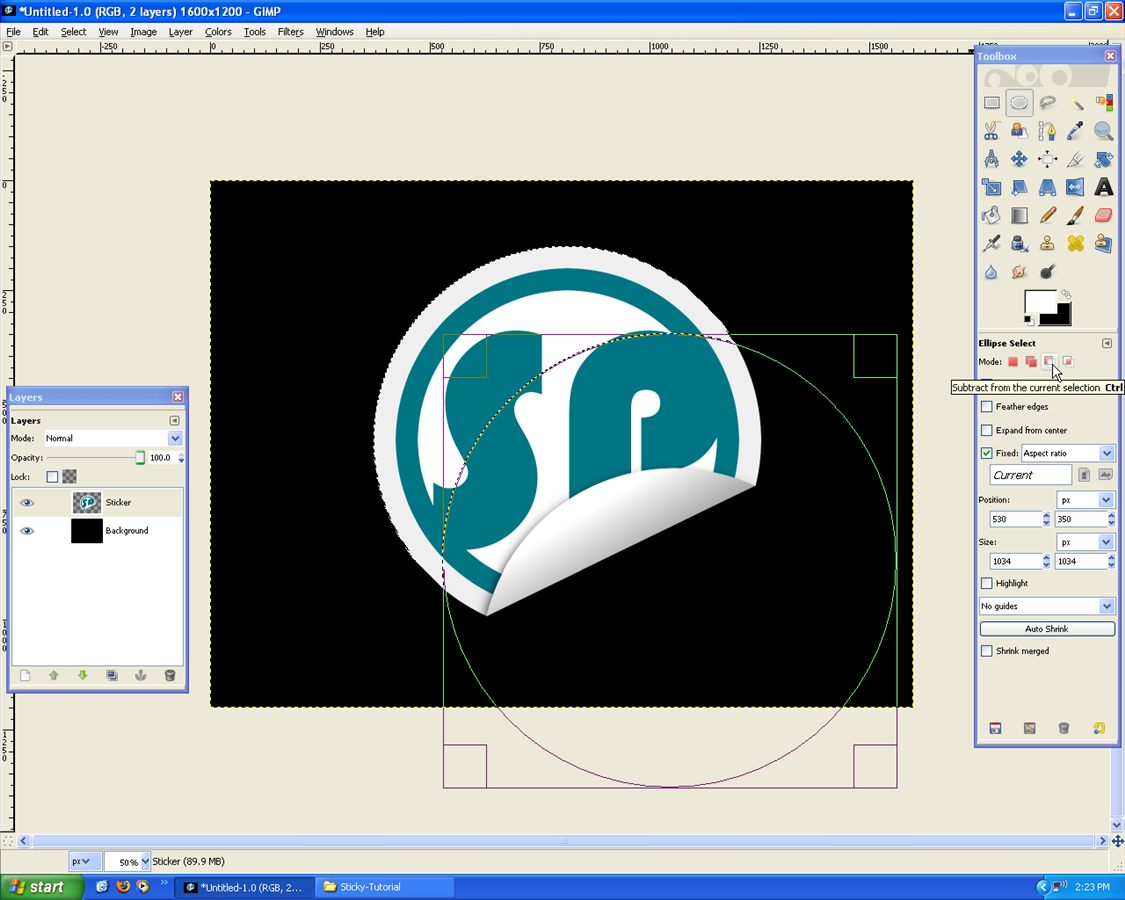Image resolution: width=1125 pixels, height=900 pixels.
Task: Select the Perspective tool
Action: 1048,187
